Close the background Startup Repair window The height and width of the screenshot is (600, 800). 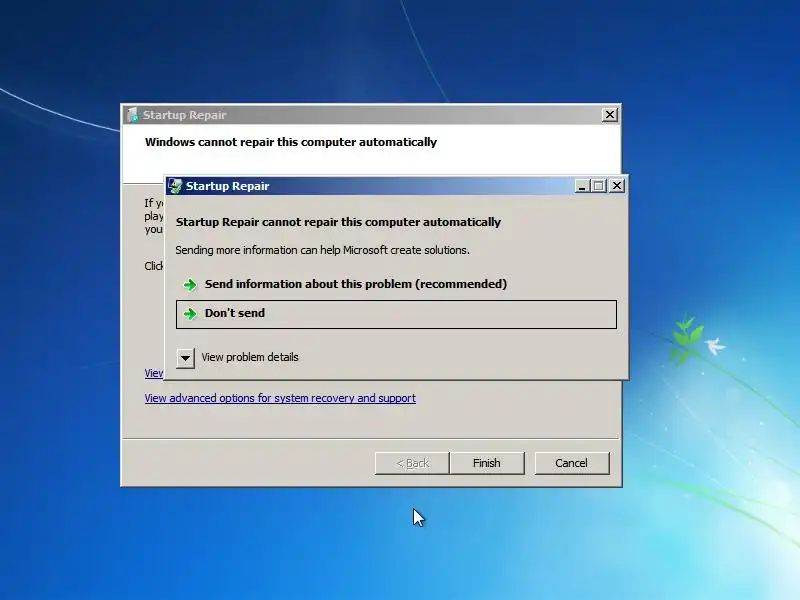[610, 115]
